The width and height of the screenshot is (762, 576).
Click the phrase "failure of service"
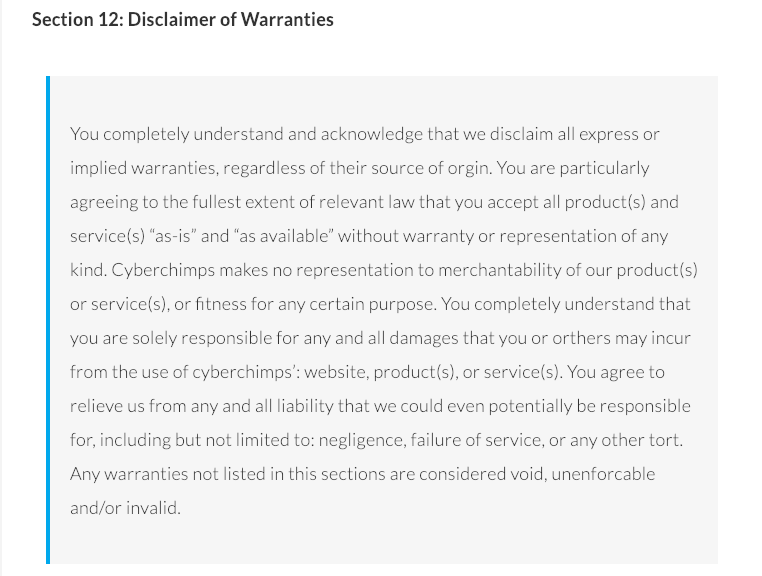(x=476, y=440)
